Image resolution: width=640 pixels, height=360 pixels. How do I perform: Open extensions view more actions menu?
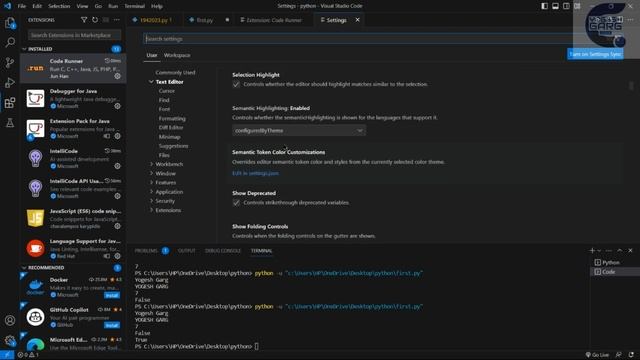(117, 20)
